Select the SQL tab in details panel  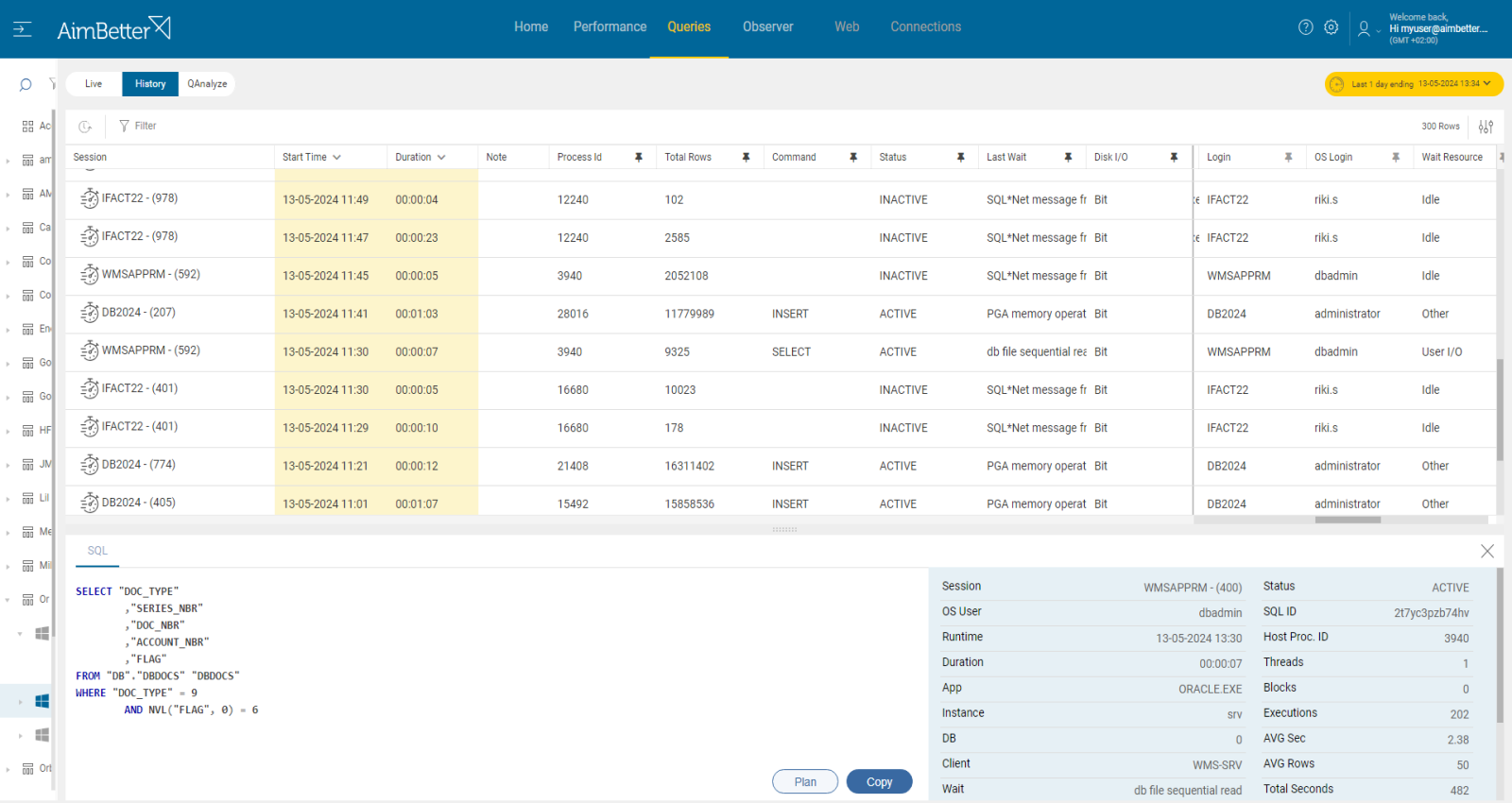click(97, 551)
